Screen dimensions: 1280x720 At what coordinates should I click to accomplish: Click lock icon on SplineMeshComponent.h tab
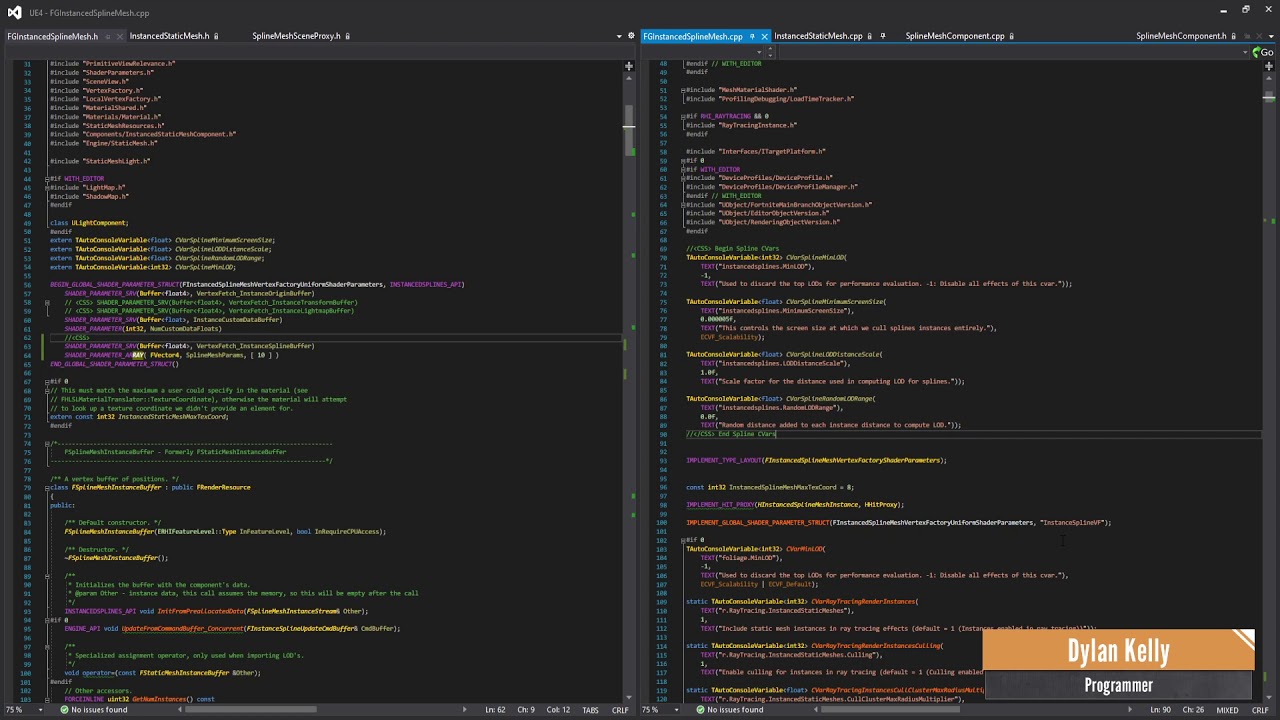pyautogui.click(x=1234, y=36)
